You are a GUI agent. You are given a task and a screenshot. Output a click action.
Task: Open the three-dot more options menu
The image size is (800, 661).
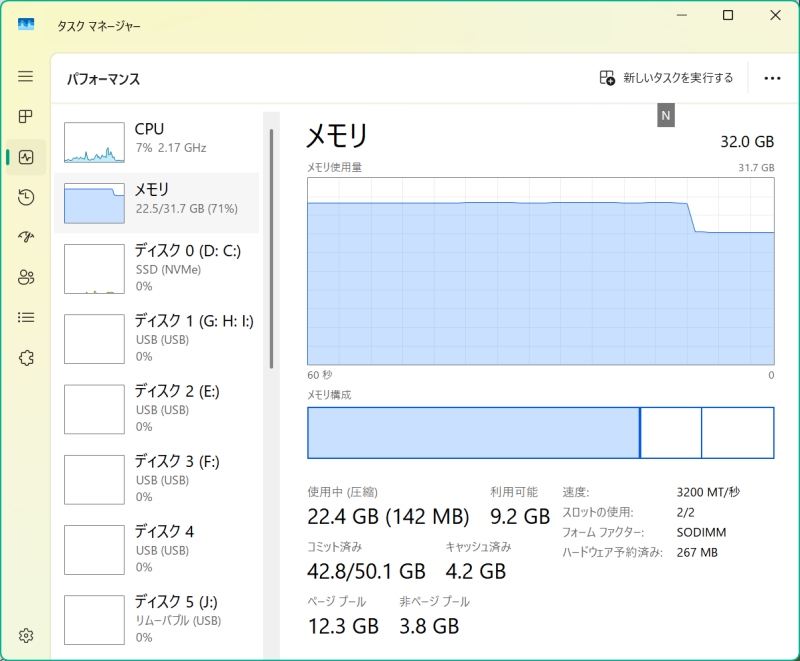pyautogui.click(x=772, y=78)
